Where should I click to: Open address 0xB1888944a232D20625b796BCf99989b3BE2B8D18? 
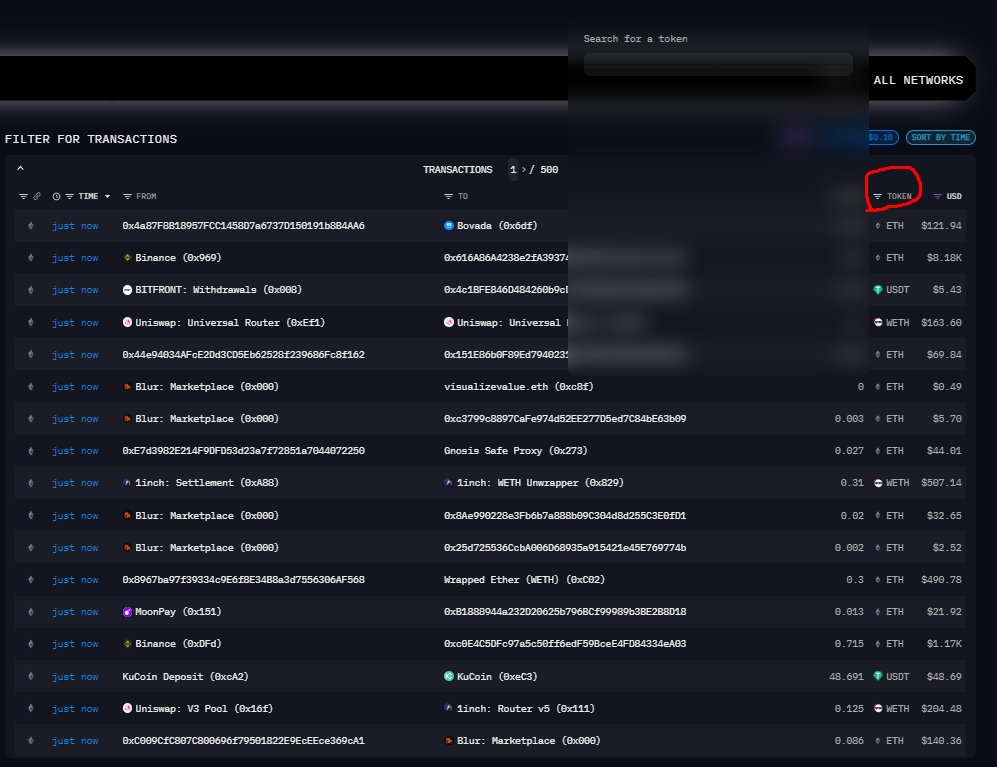[x=565, y=611]
